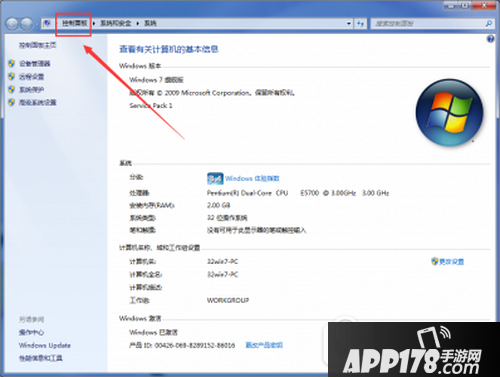The width and height of the screenshot is (500, 377).
Task: Go forward with the Forward arrow button
Action: [27, 23]
